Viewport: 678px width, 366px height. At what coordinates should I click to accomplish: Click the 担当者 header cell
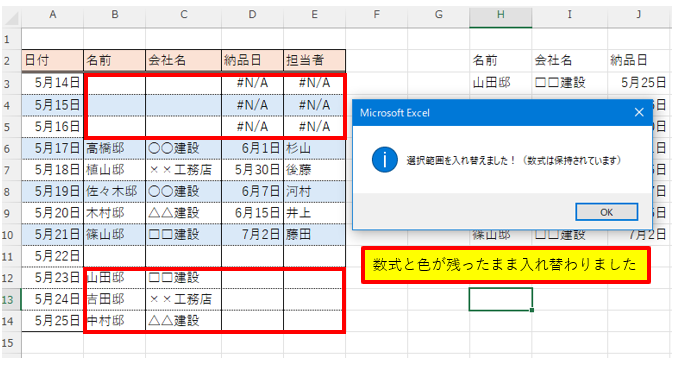coord(314,61)
